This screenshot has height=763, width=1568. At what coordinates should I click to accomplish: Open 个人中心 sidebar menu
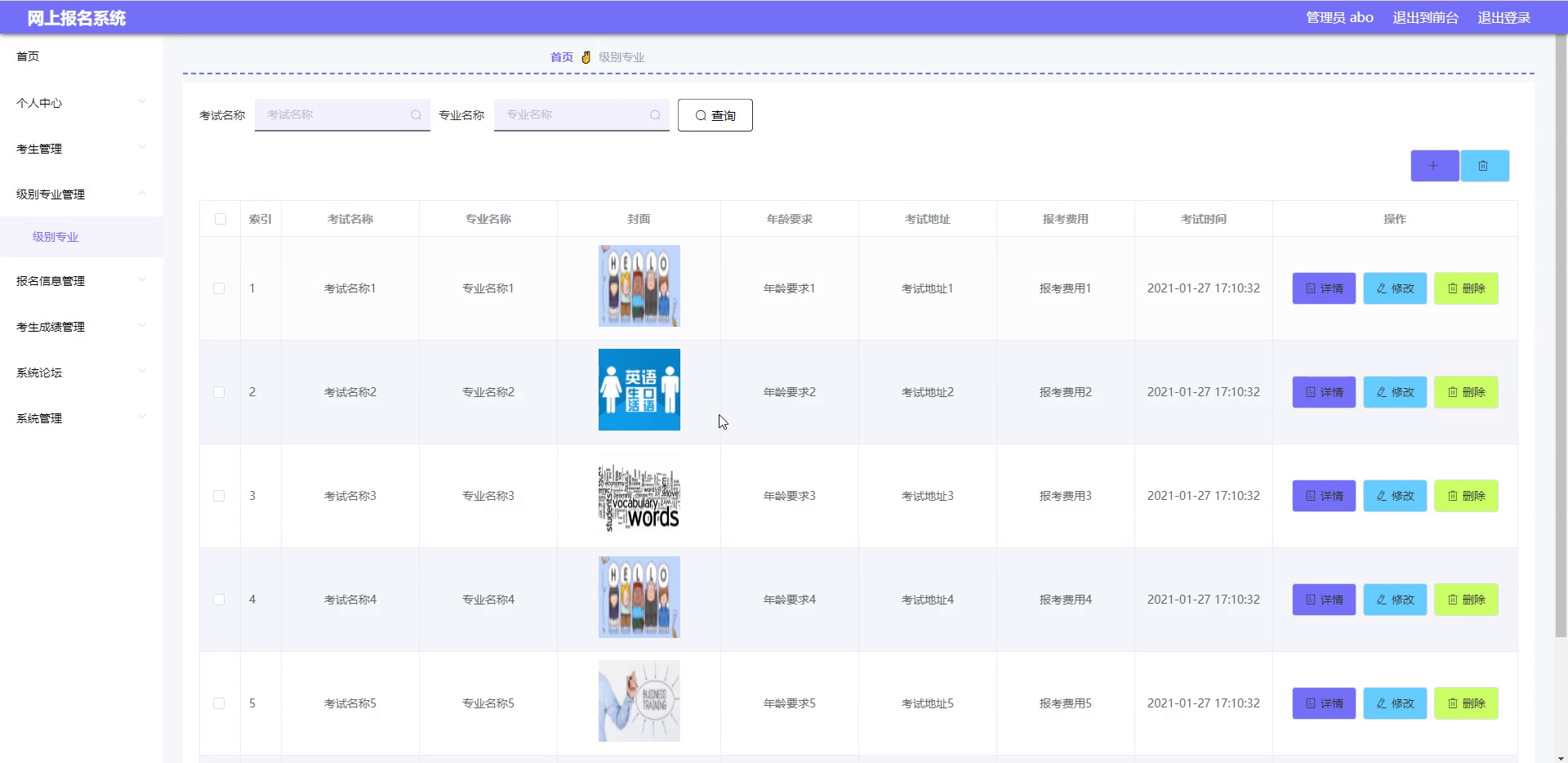82,103
